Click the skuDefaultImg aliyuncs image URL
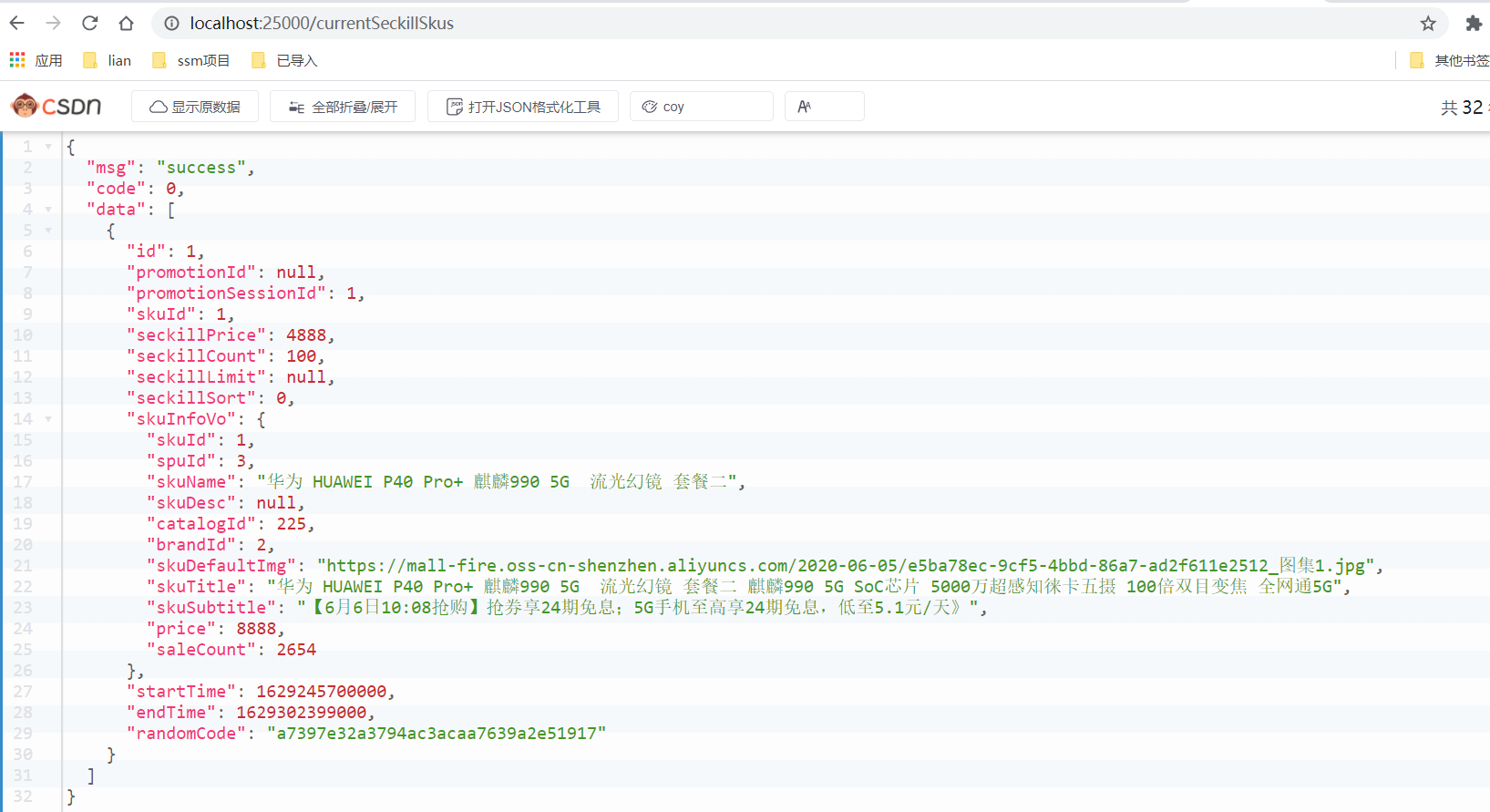 coord(846,566)
